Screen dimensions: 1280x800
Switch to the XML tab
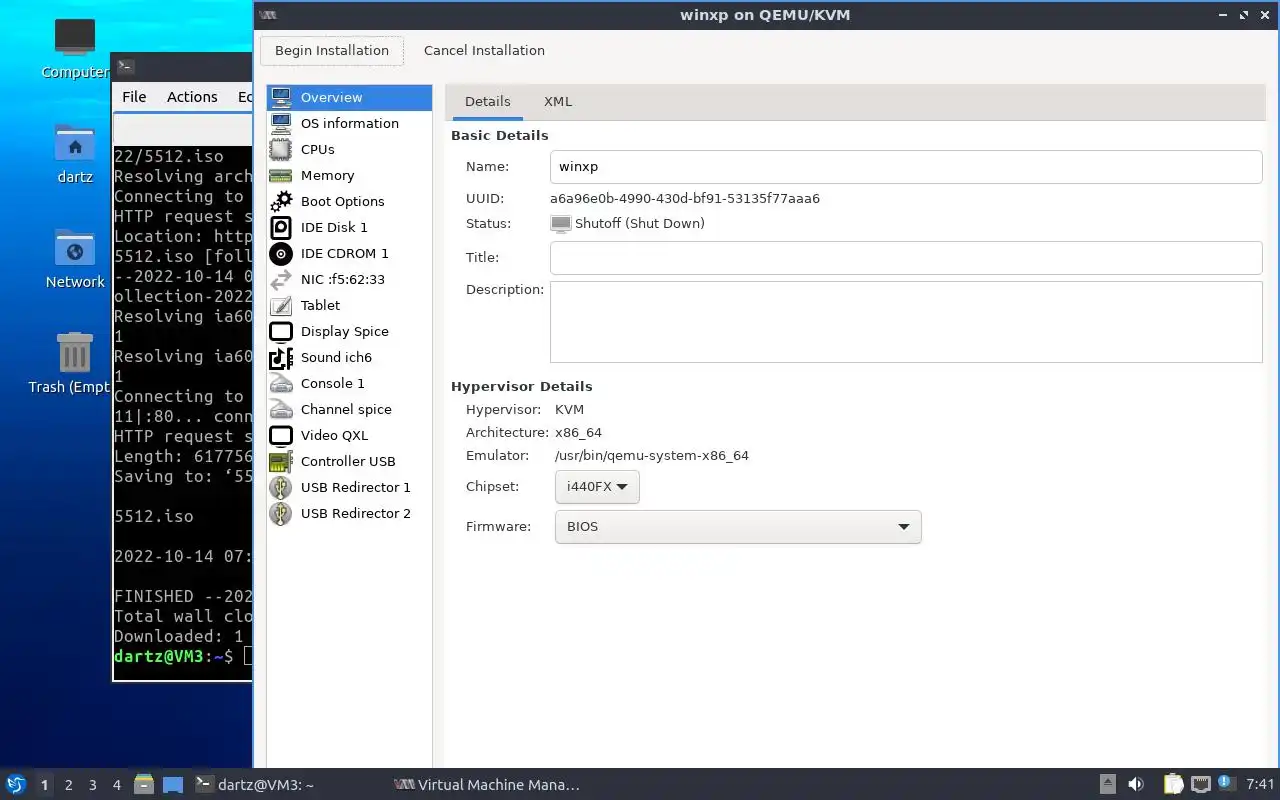pos(558,101)
